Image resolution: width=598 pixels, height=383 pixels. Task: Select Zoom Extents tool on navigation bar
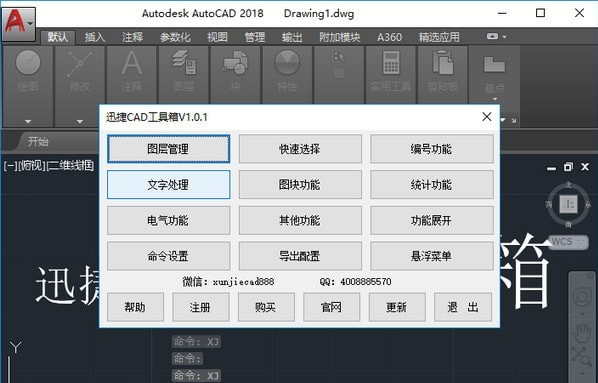(582, 357)
